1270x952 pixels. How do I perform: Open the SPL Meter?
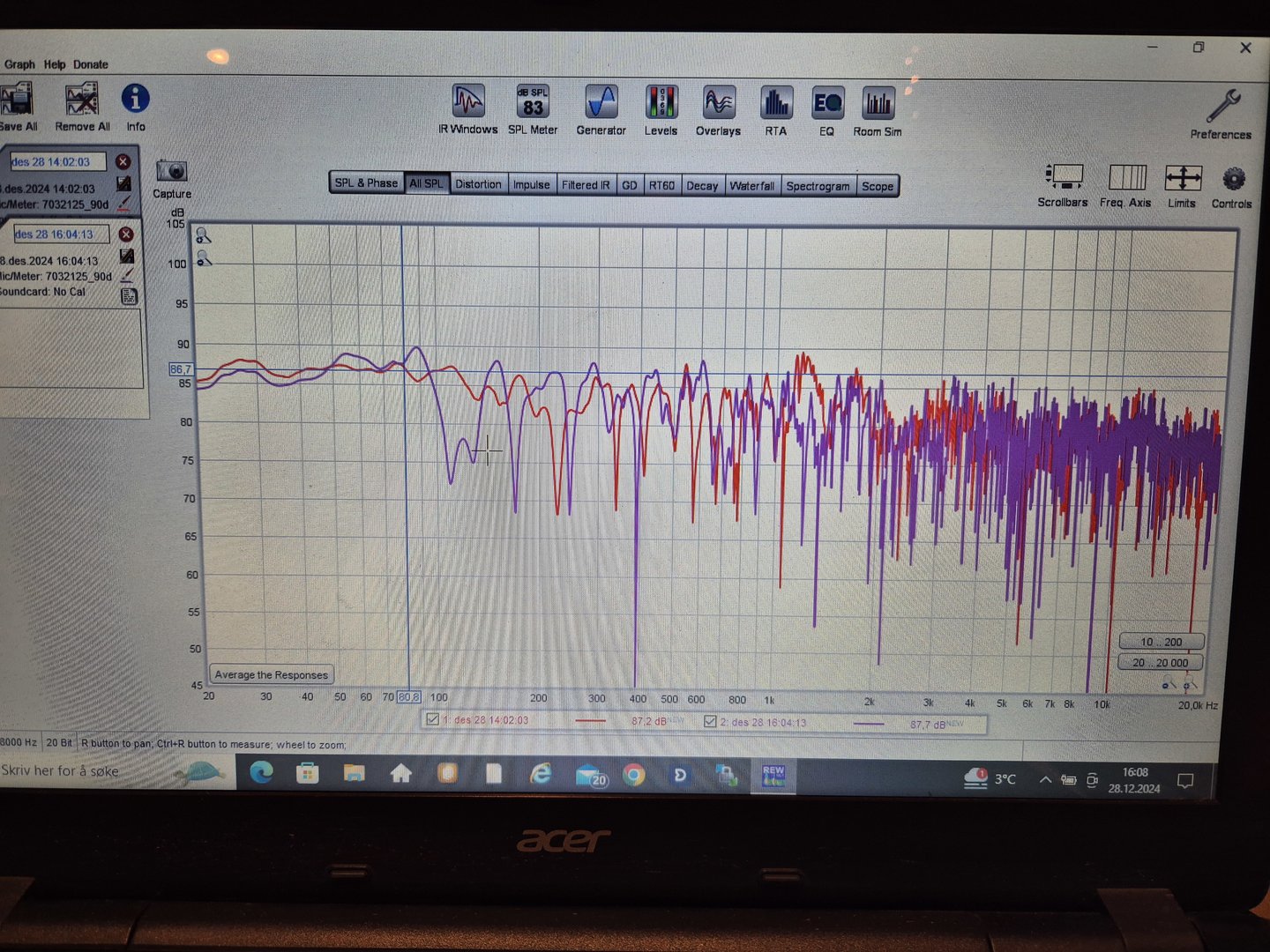533,102
